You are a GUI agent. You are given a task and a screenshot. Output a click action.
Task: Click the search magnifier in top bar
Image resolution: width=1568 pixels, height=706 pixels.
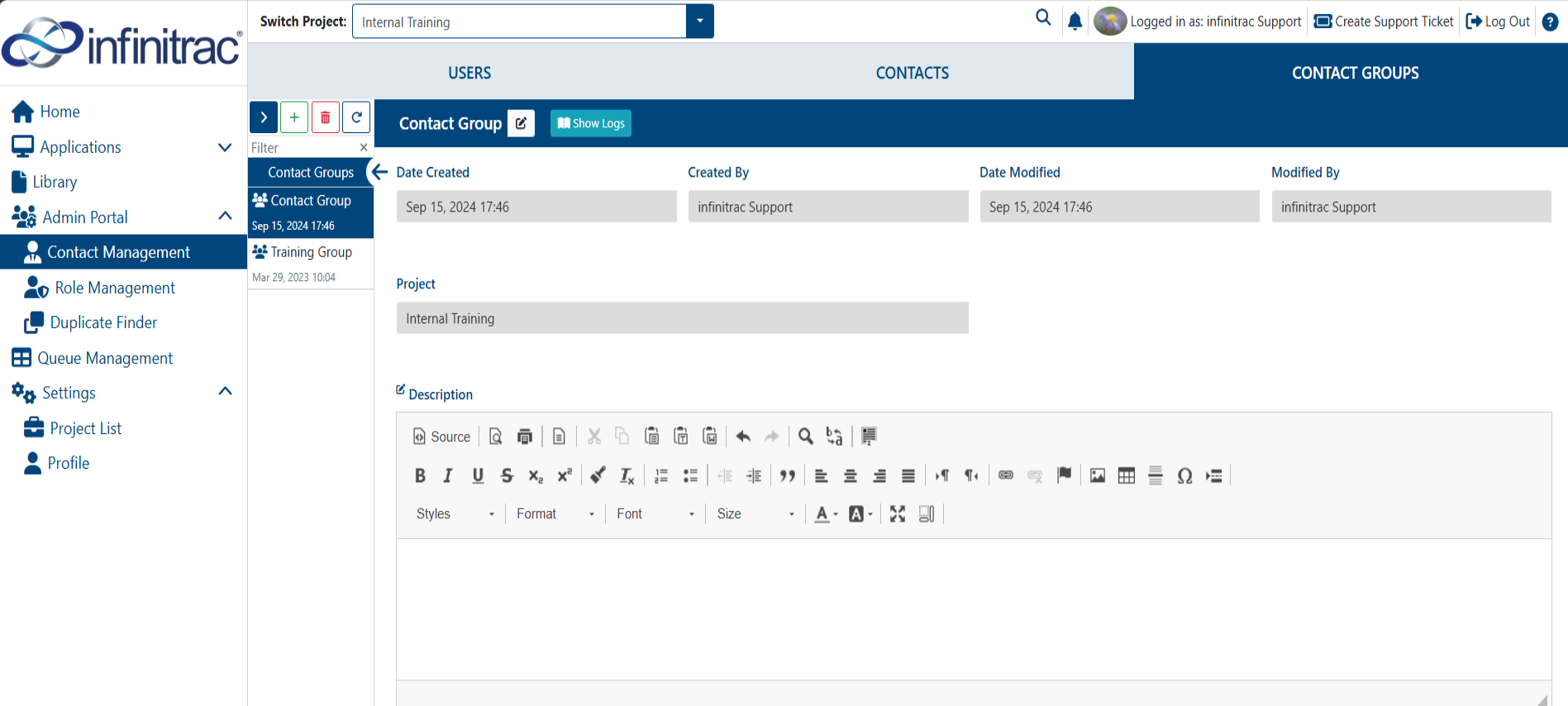pyautogui.click(x=1043, y=18)
